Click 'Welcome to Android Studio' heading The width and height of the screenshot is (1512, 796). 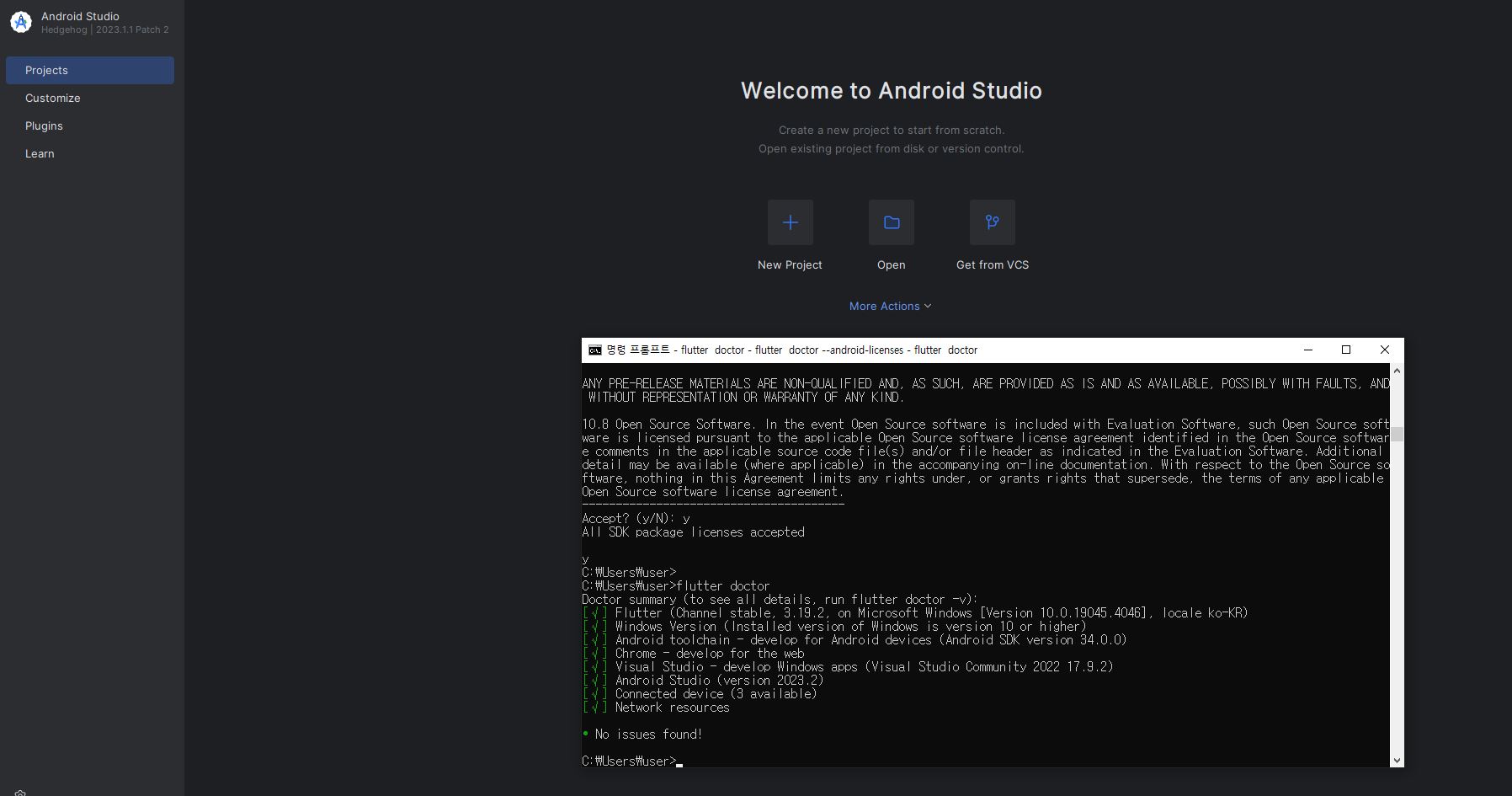(x=891, y=90)
